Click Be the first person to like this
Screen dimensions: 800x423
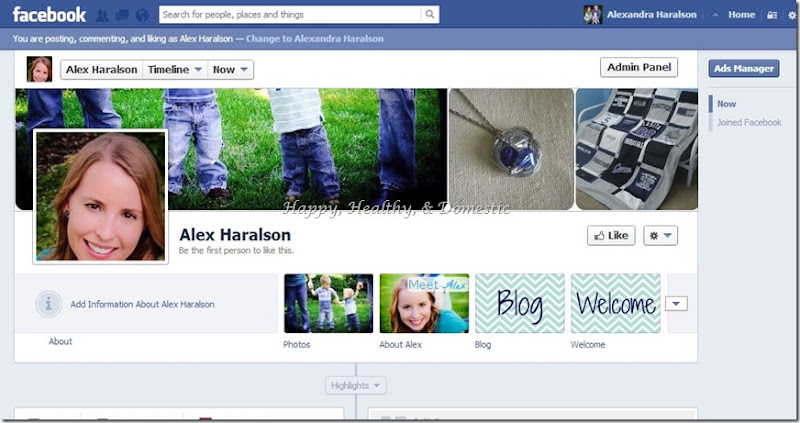pyautogui.click(x=236, y=251)
